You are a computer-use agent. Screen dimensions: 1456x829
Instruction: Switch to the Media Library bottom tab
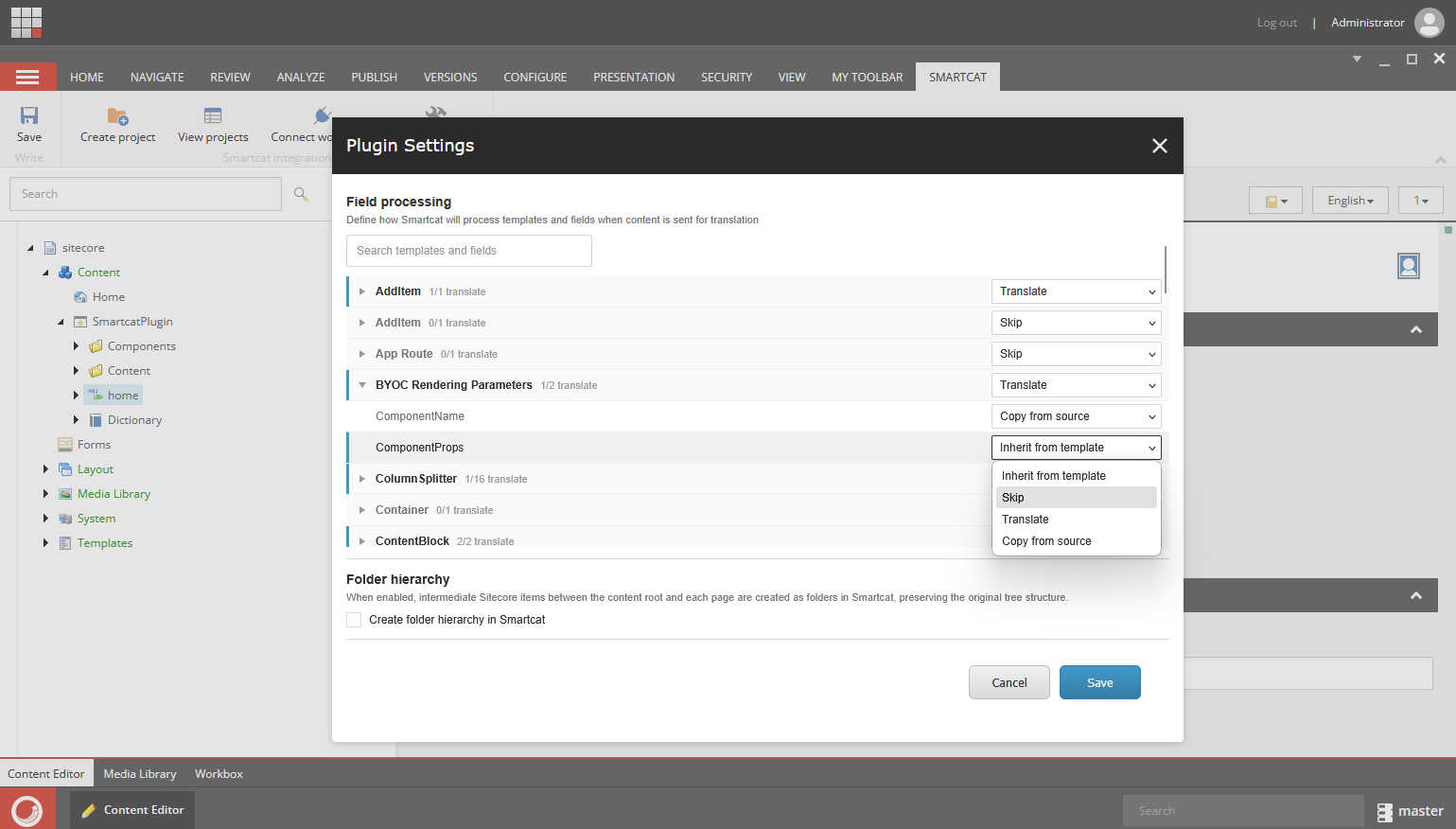[x=140, y=774]
